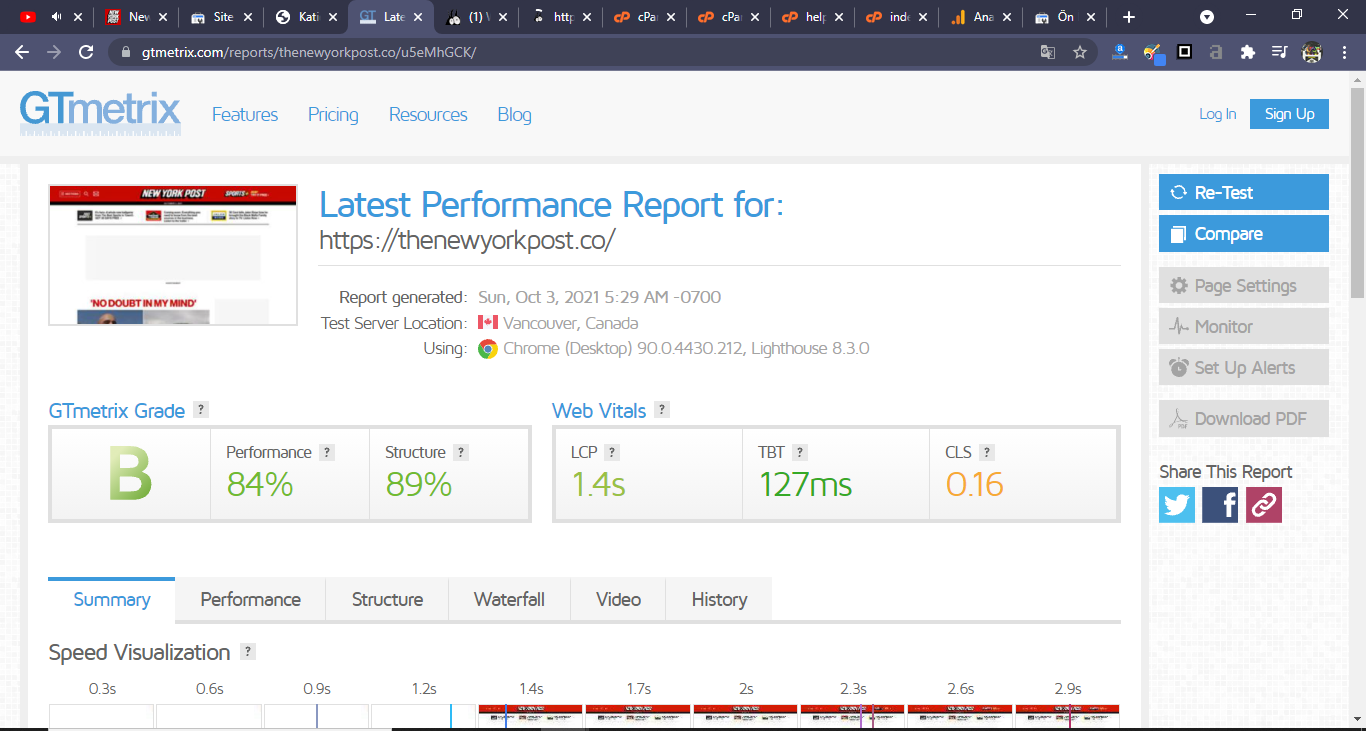This screenshot has width=1366, height=731.
Task: Share this report on Facebook
Action: tap(1220, 505)
